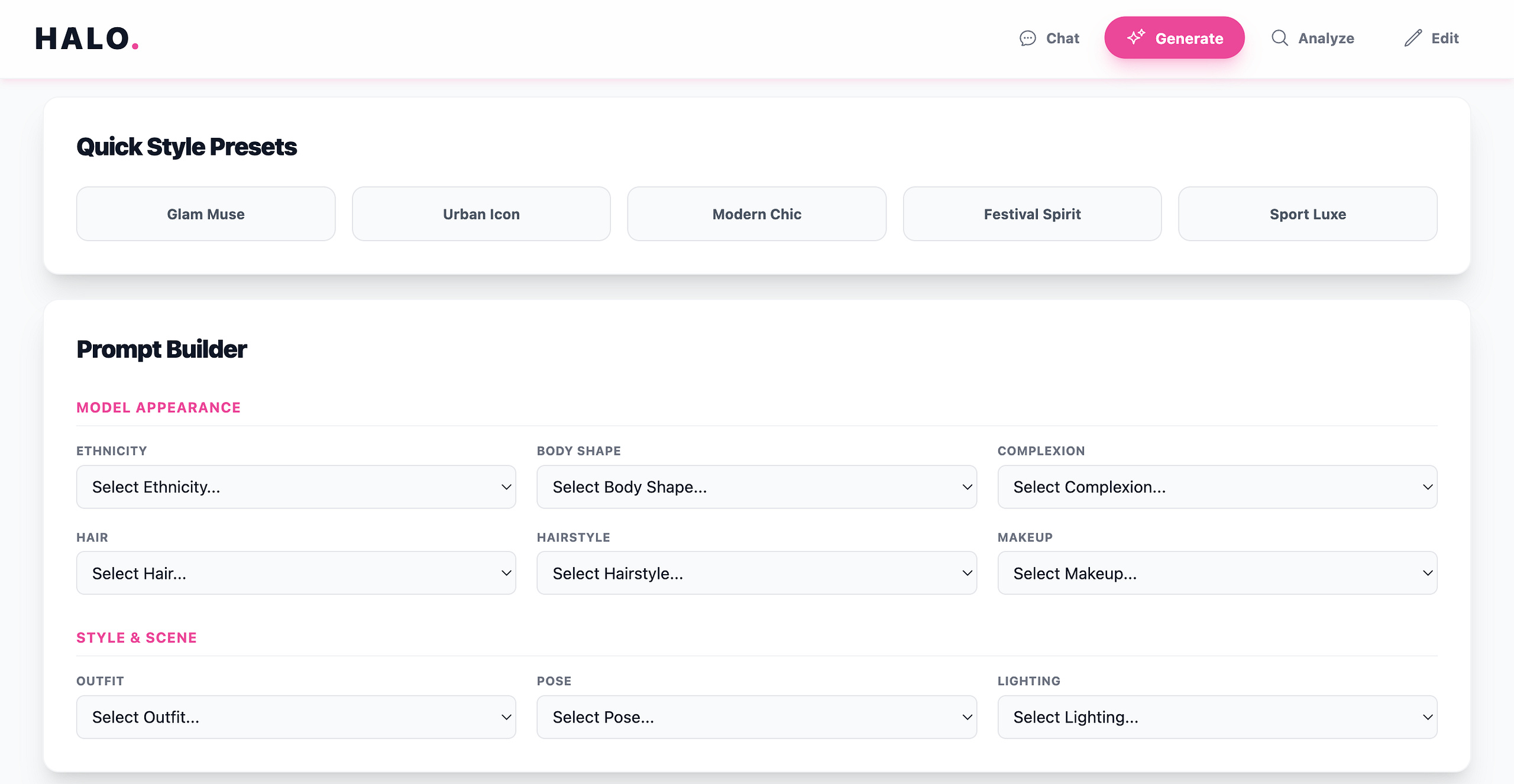Open the Select Lighting dropdown
This screenshot has height=784, width=1514.
1218,717
